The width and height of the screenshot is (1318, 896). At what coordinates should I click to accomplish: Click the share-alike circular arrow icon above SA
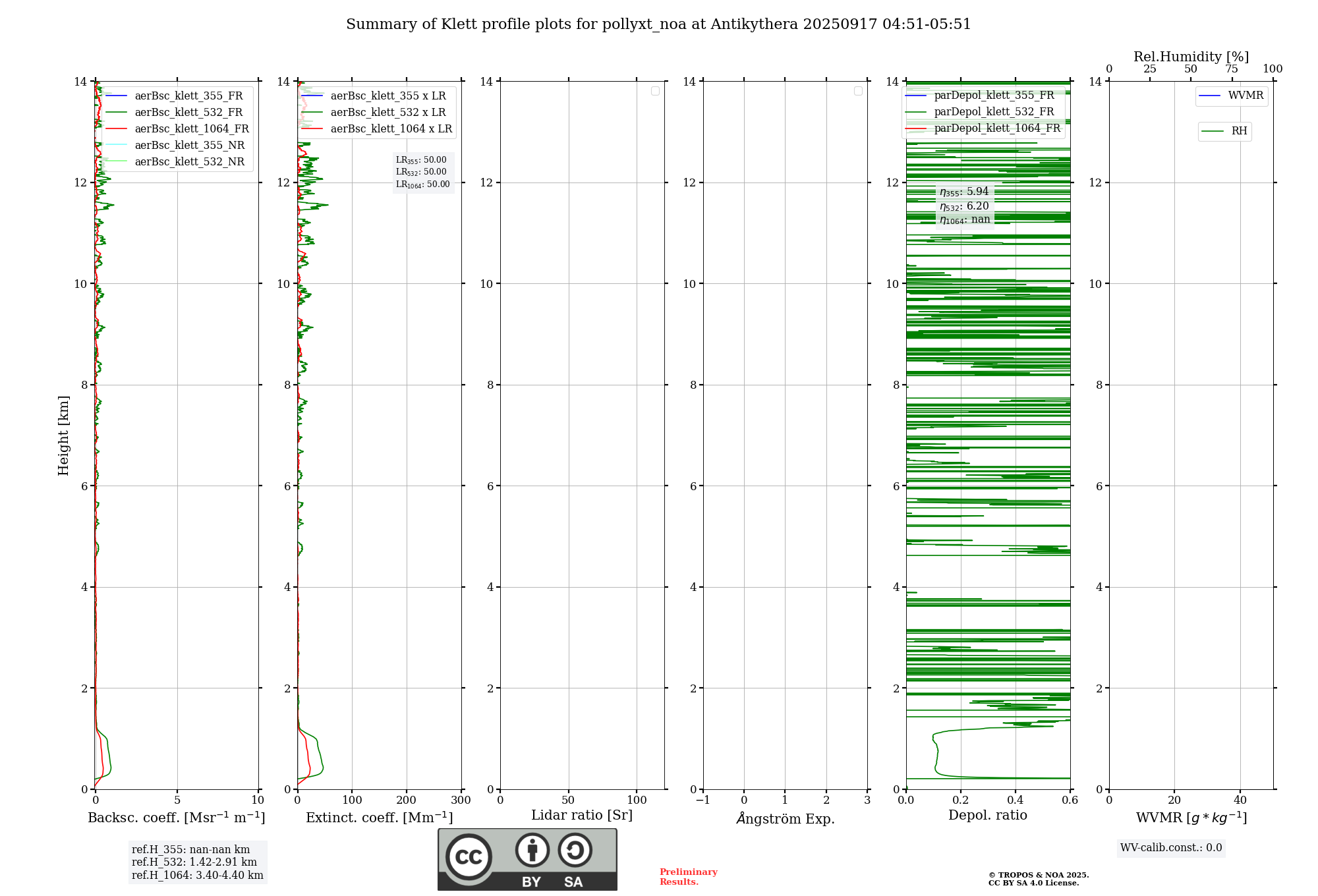575,850
